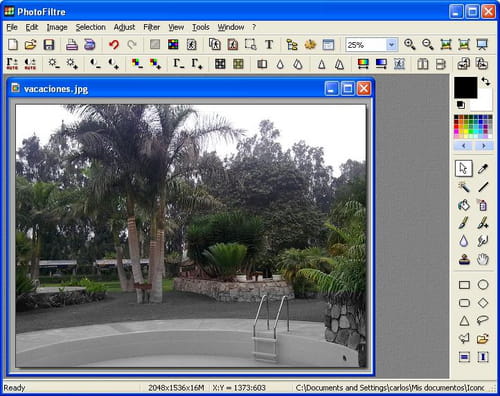Click the Canvas size icon

pyautogui.click(x=233, y=44)
